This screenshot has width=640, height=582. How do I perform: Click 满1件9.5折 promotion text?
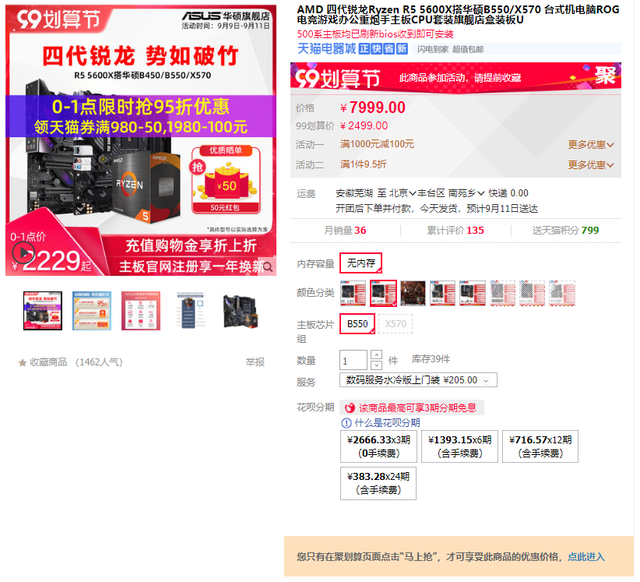(x=363, y=164)
